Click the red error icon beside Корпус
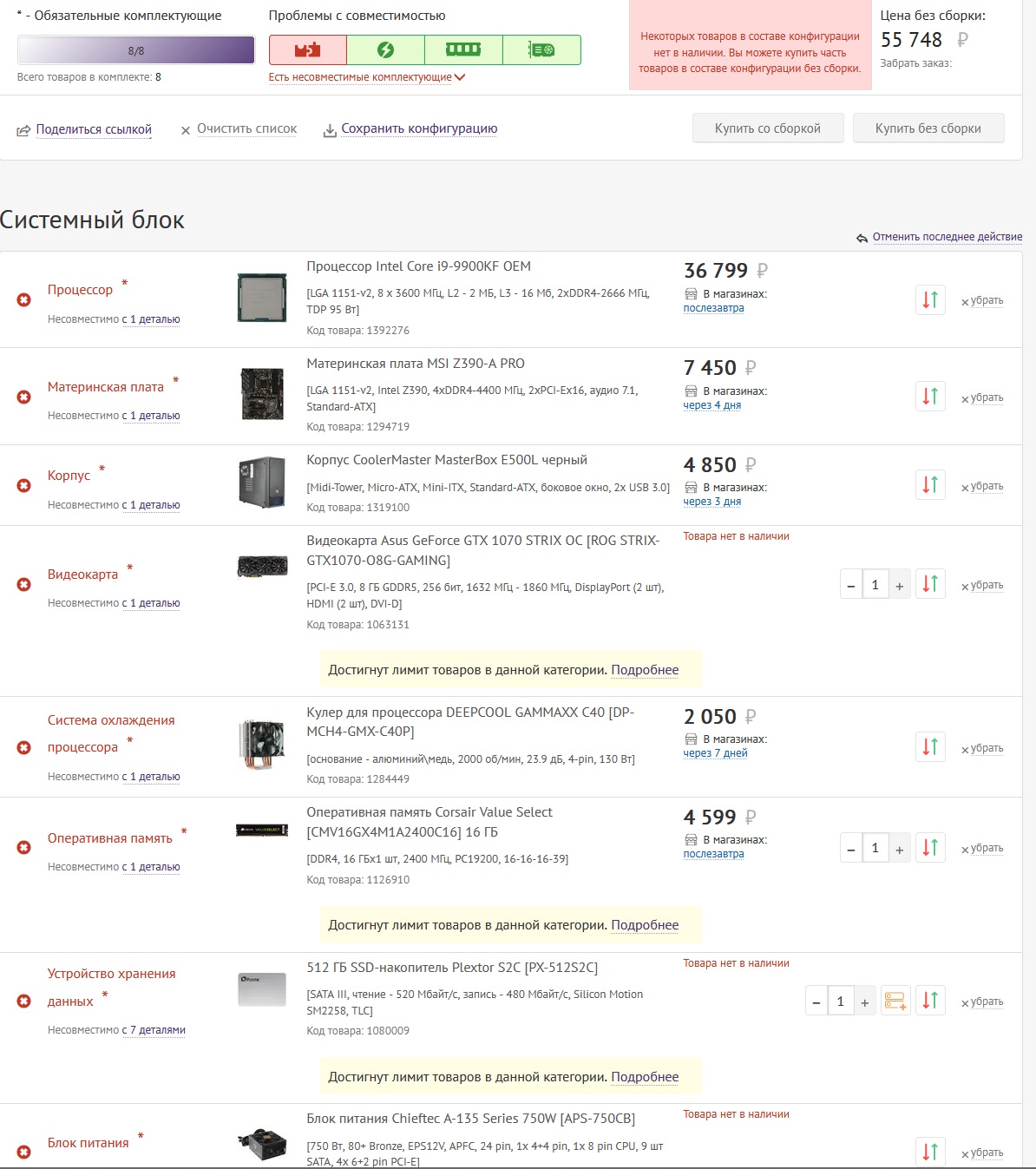Image resolution: width=1036 pixels, height=1169 pixels. point(24,485)
